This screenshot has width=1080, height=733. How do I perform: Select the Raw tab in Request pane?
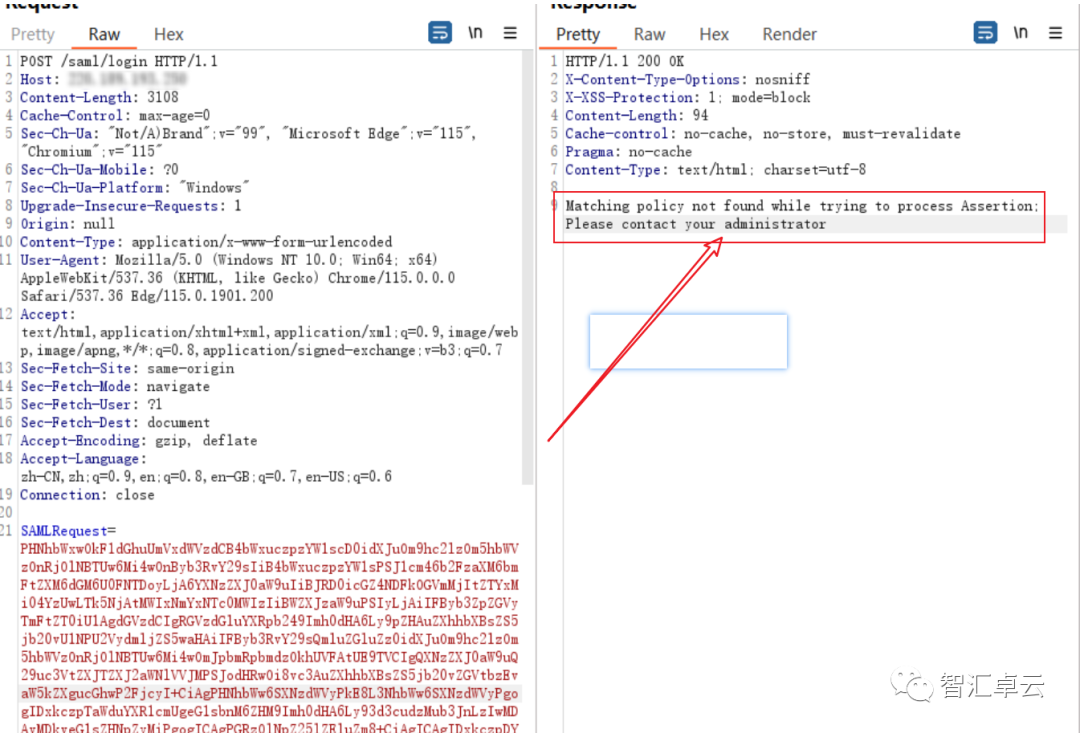pyautogui.click(x=104, y=34)
